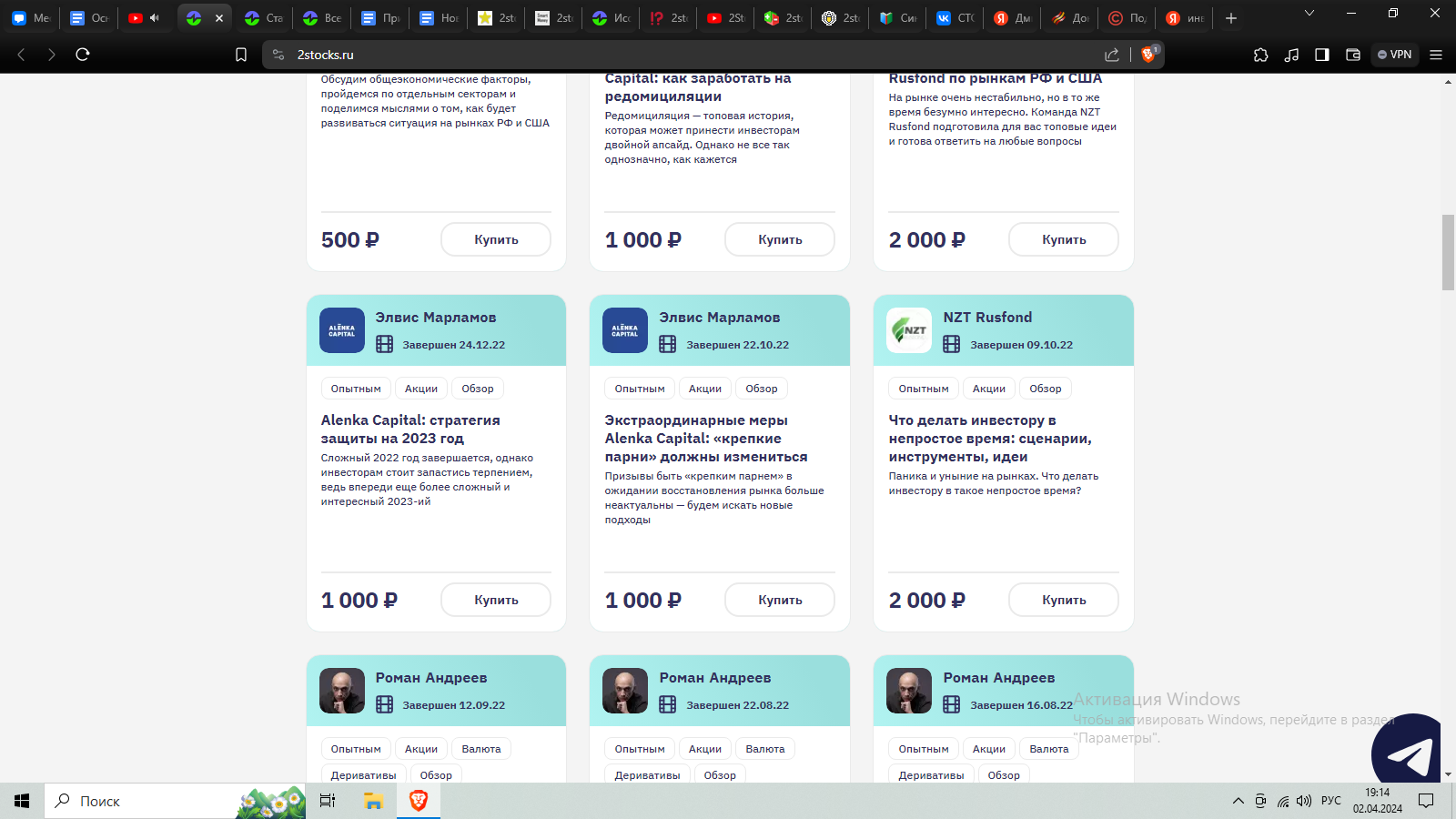Open the Windows notification center
The width and height of the screenshot is (1456, 819).
point(1426,801)
